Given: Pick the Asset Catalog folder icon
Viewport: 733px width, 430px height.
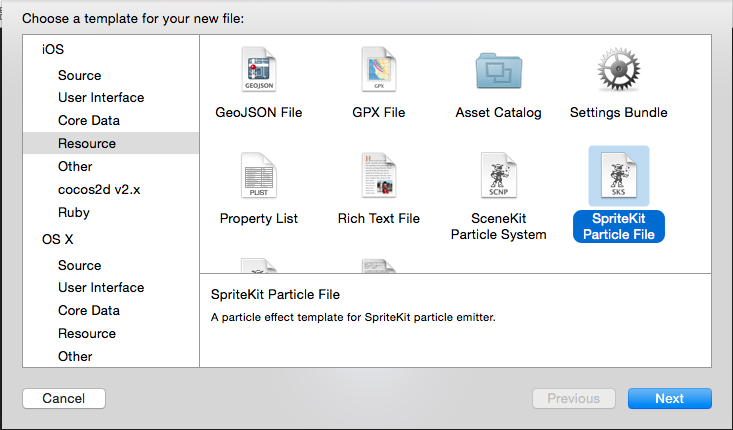Looking at the screenshot, I should click(x=498, y=72).
